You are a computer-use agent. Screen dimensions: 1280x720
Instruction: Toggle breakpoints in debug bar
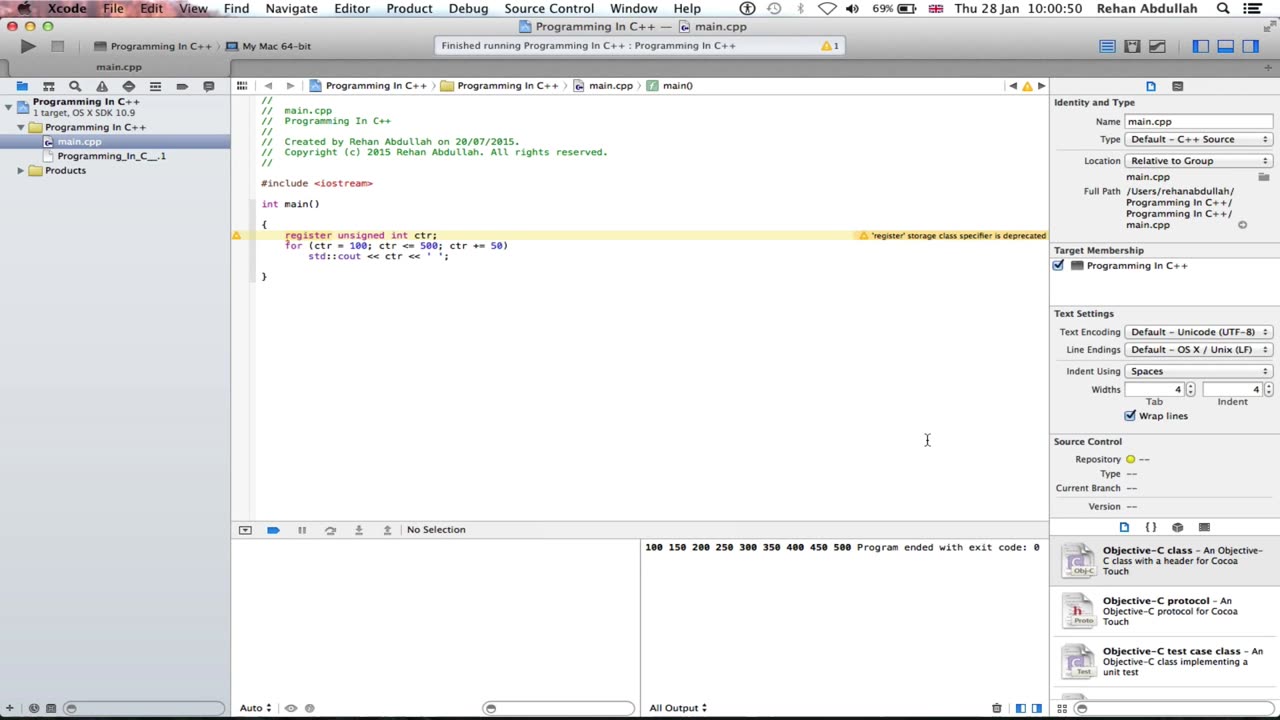[x=273, y=530]
